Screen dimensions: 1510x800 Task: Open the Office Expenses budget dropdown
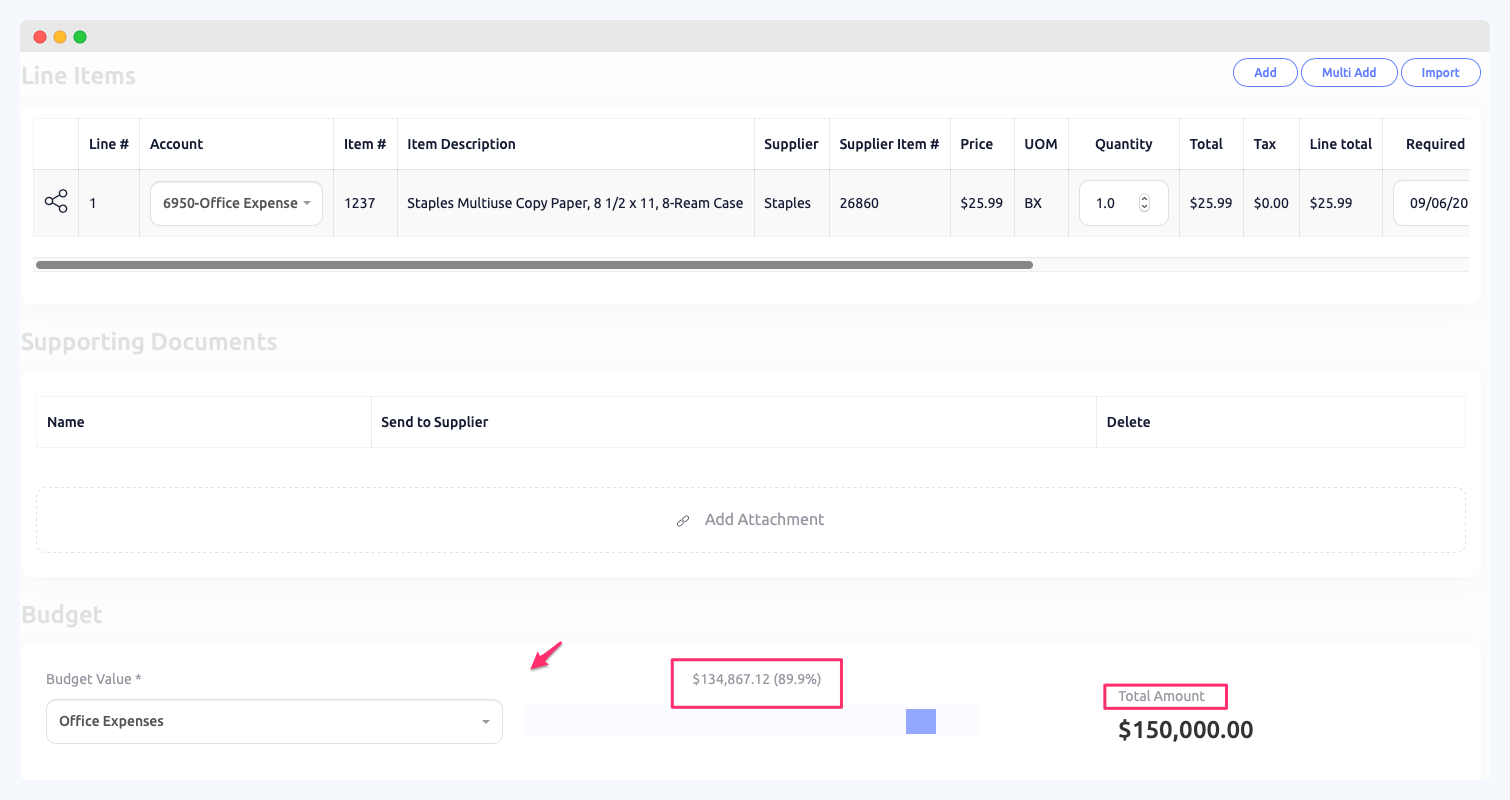coord(274,721)
